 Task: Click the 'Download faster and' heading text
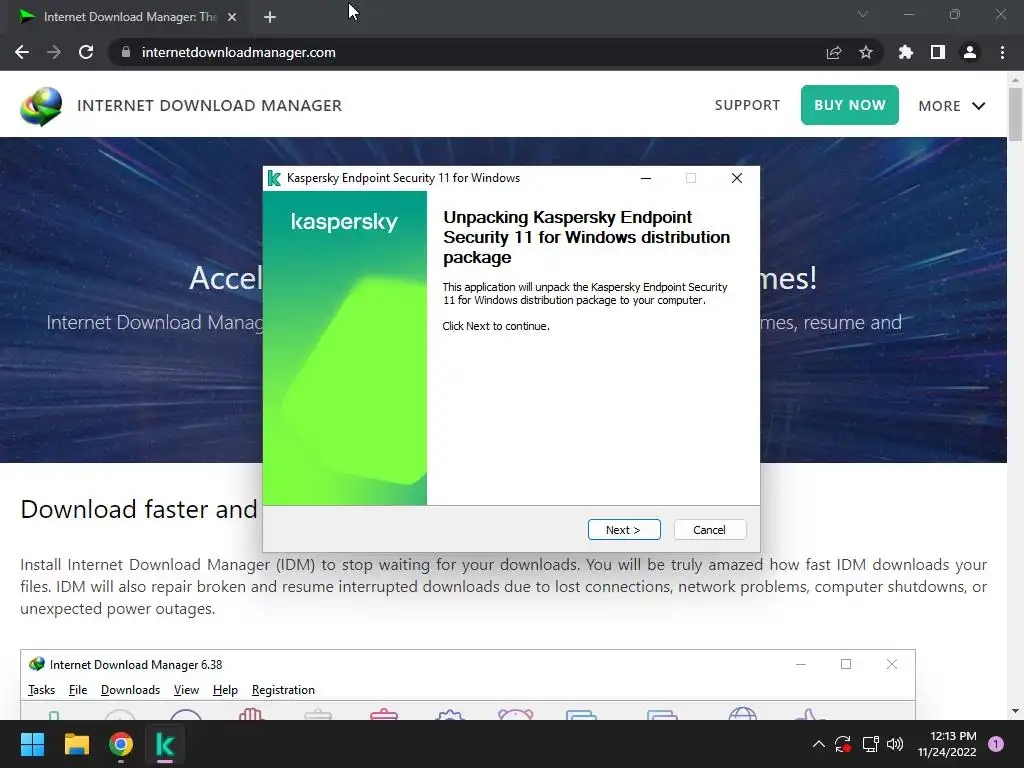[x=139, y=509]
